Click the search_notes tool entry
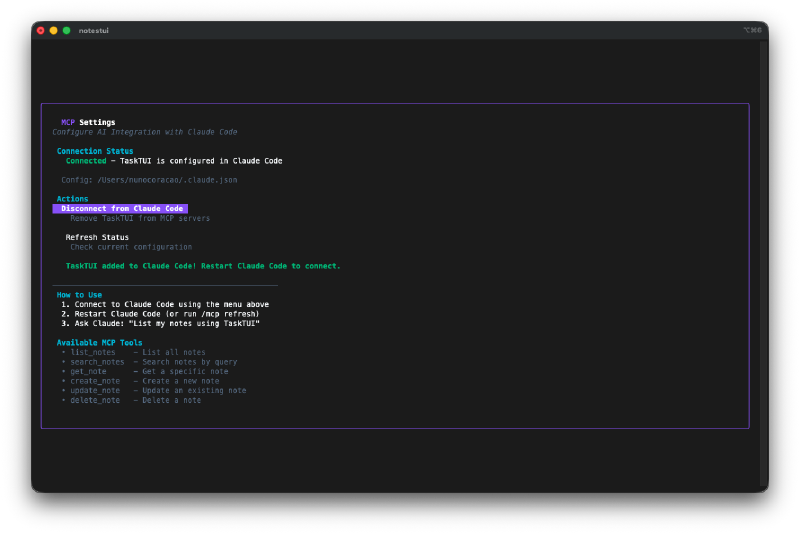 (149, 362)
